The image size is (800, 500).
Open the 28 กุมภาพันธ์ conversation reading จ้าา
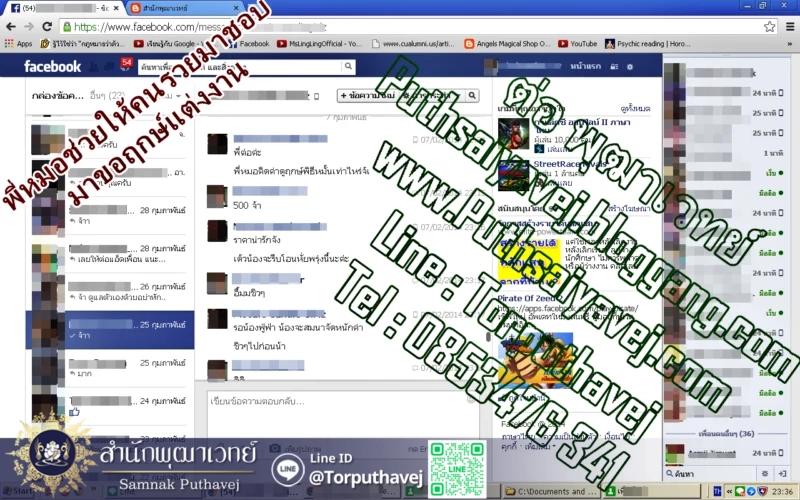[110, 215]
